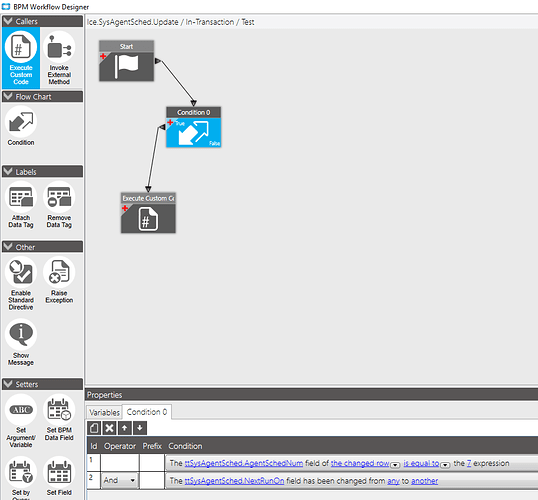Screen dimensions: 538x500
Task: Switch to the Variables tab
Action: (x=104, y=412)
